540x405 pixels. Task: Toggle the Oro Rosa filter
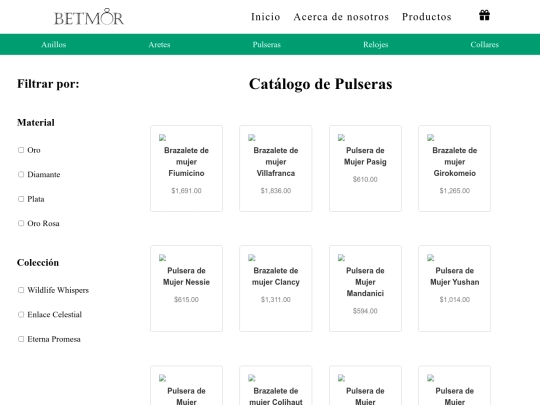(x=21, y=223)
